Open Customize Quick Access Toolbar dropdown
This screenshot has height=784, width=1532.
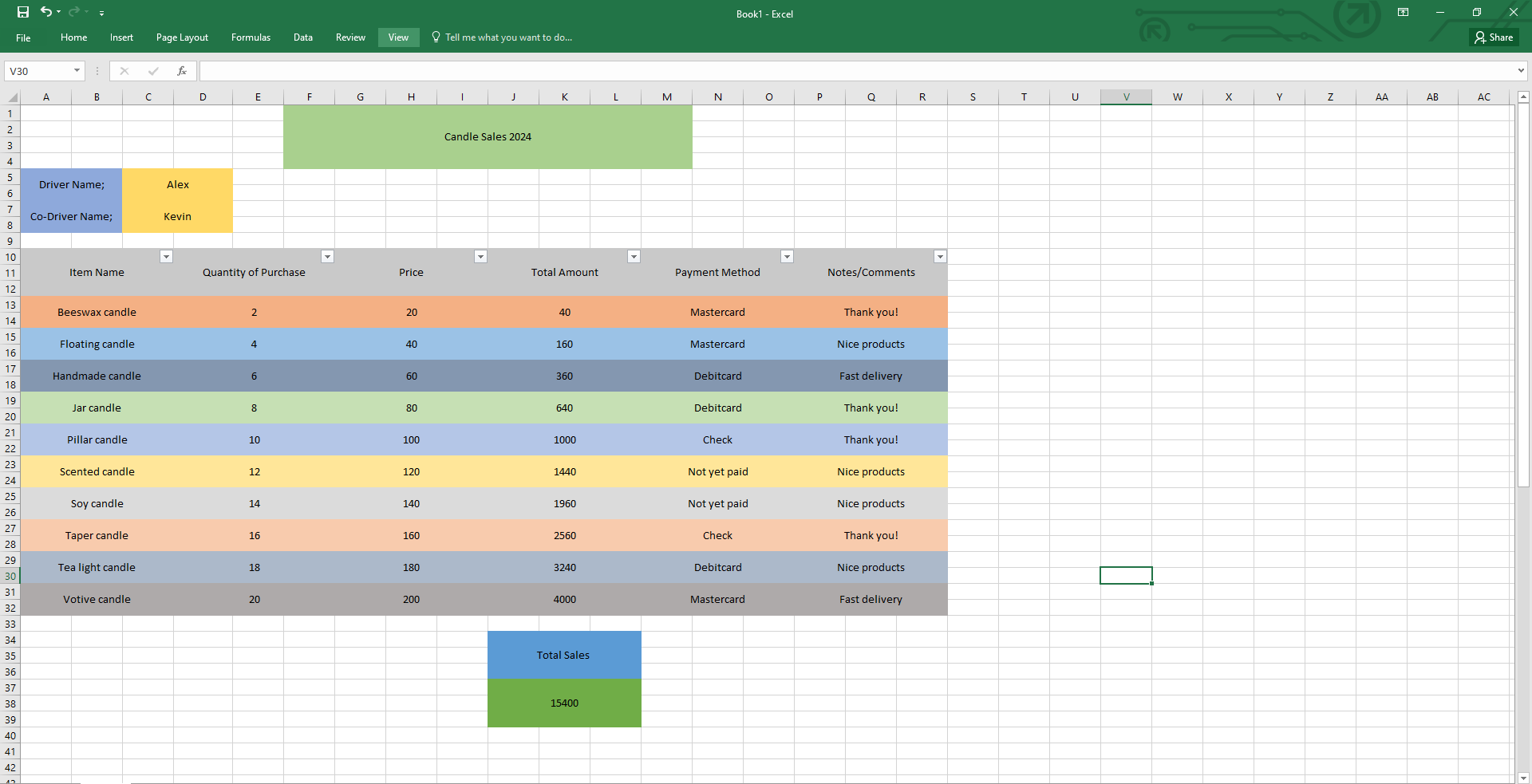click(x=101, y=13)
